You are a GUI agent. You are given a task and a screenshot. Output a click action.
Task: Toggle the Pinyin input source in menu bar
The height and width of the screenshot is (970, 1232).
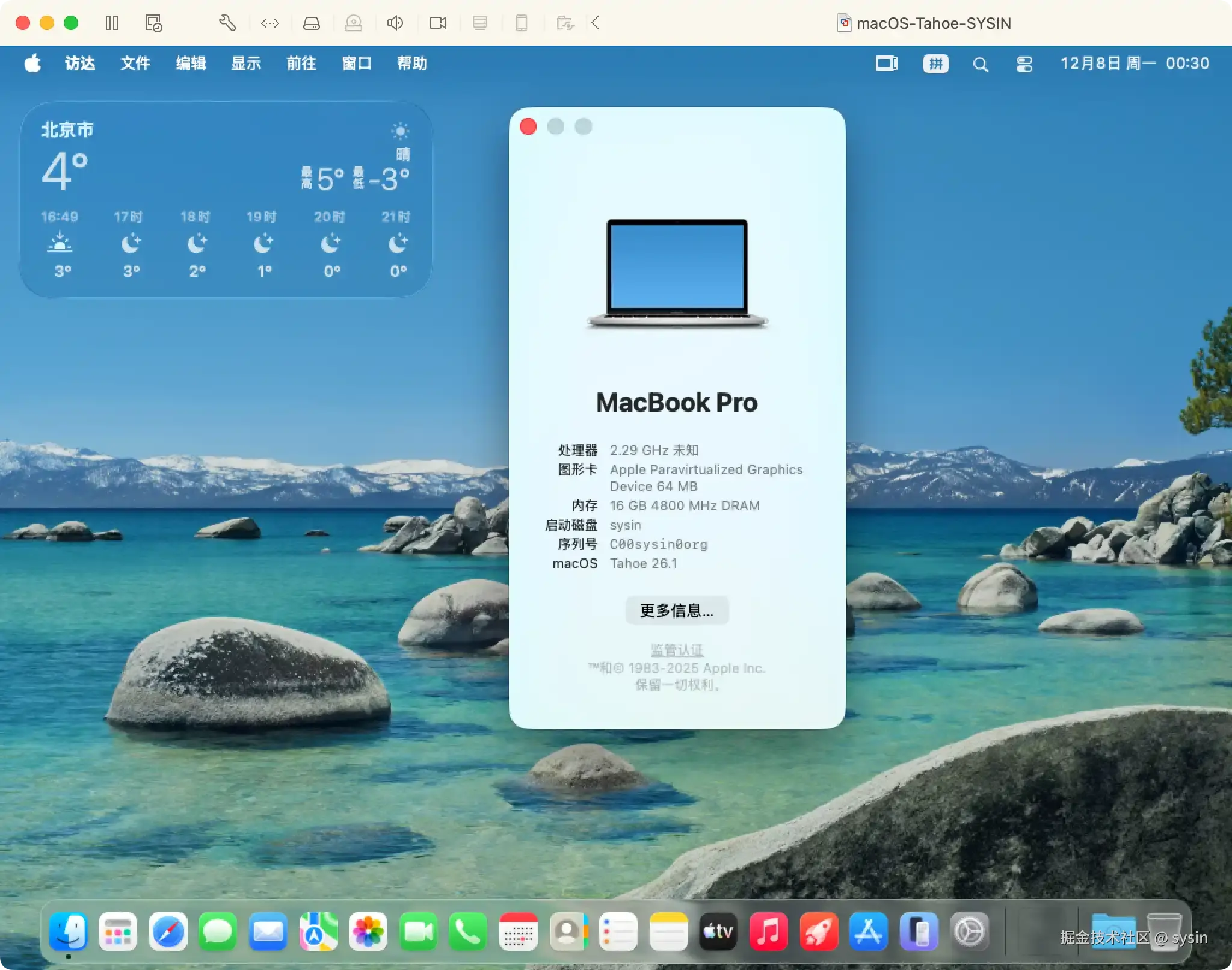935,63
